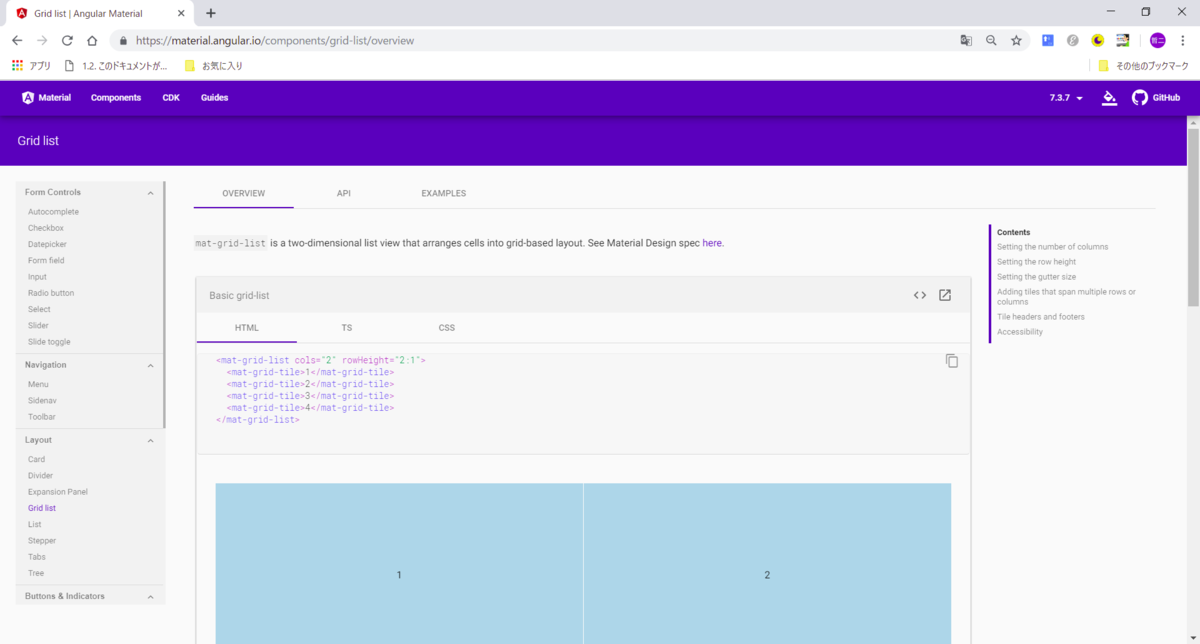Open the 1.2. このドキュメントが bookmark

[x=116, y=66]
